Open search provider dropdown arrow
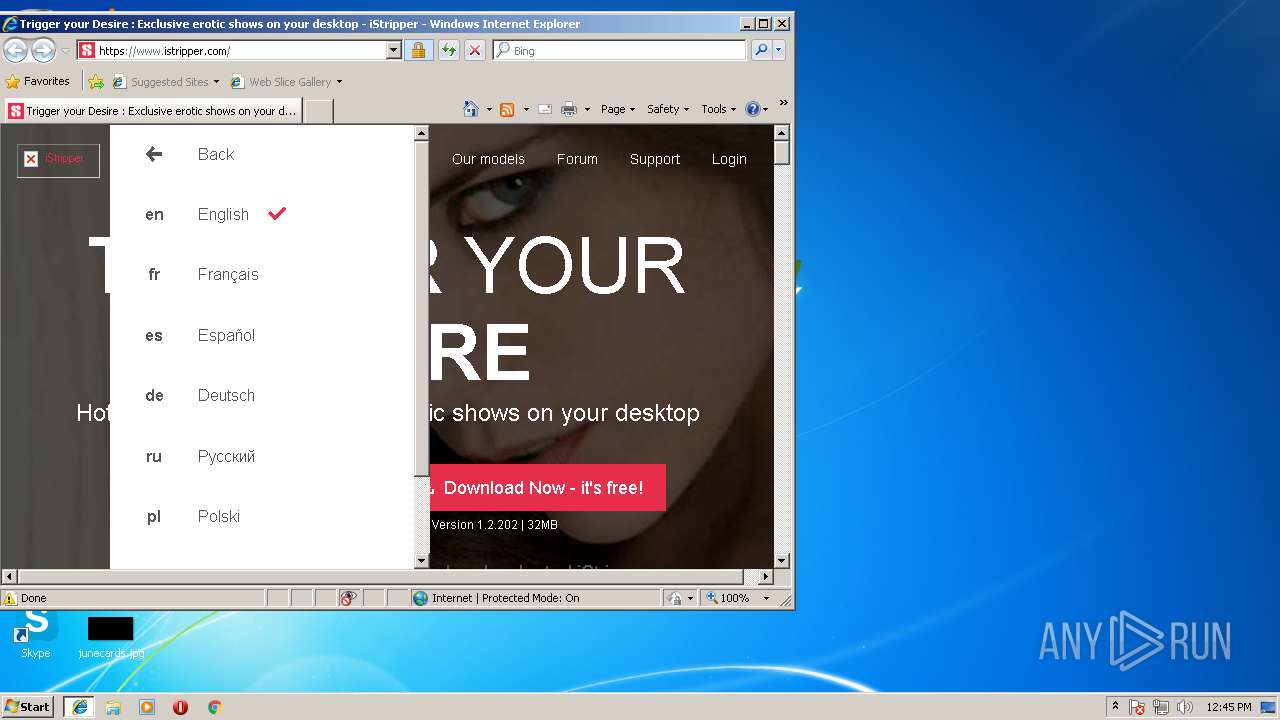 779,50
